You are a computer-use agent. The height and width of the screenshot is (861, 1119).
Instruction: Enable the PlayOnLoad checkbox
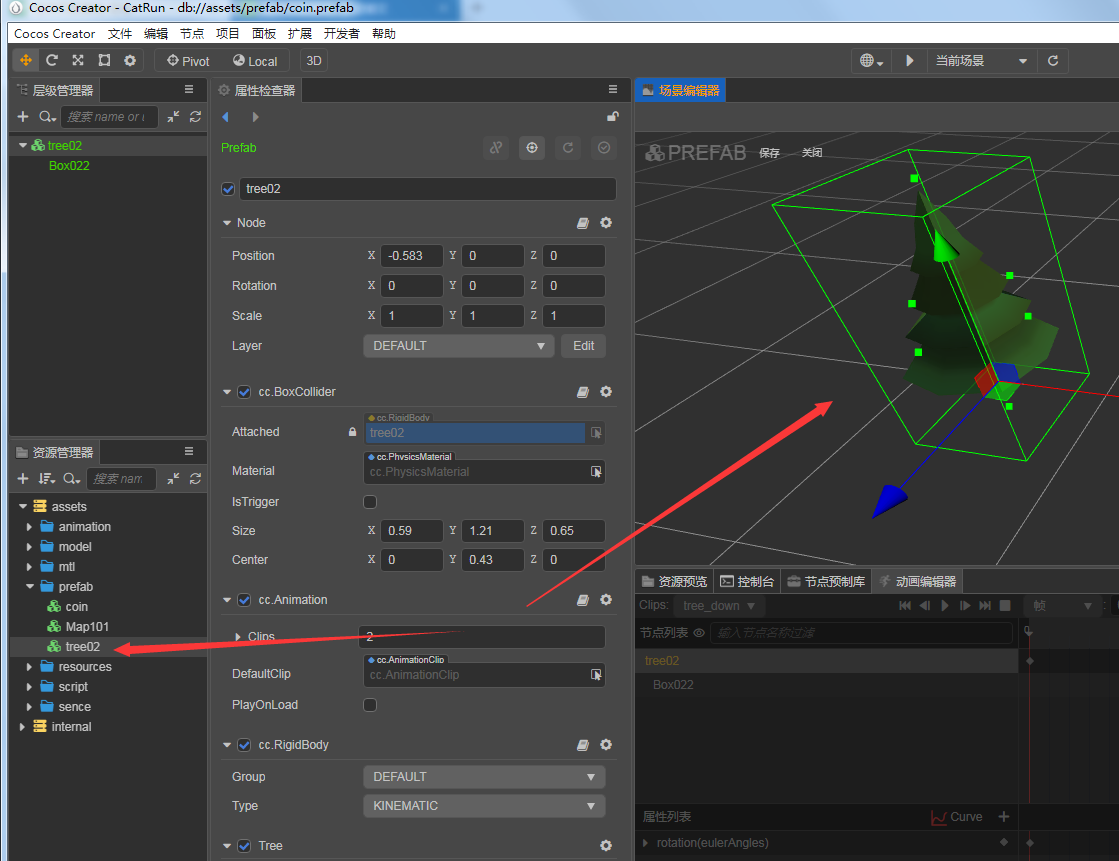coord(370,705)
